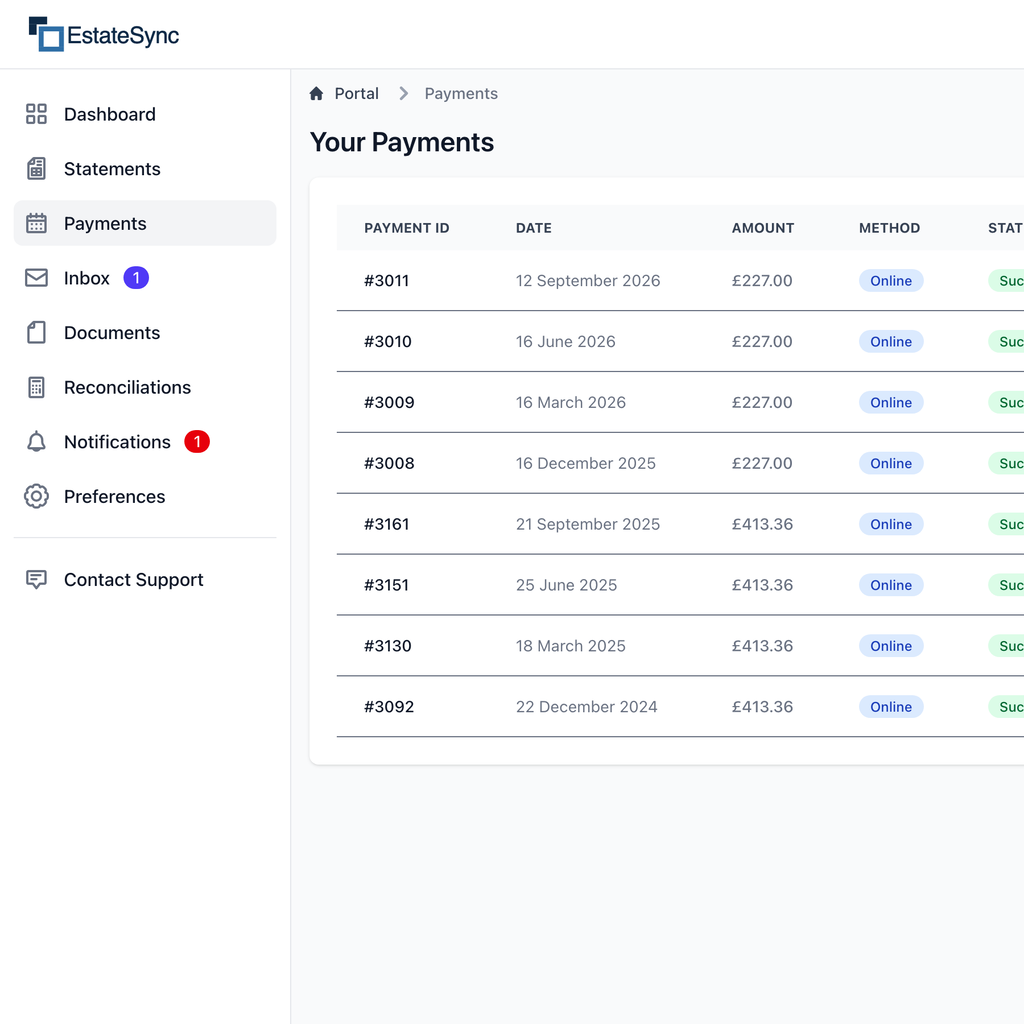Click the Your Payments page heading
Image resolution: width=1024 pixels, height=1024 pixels.
pyautogui.click(x=402, y=142)
